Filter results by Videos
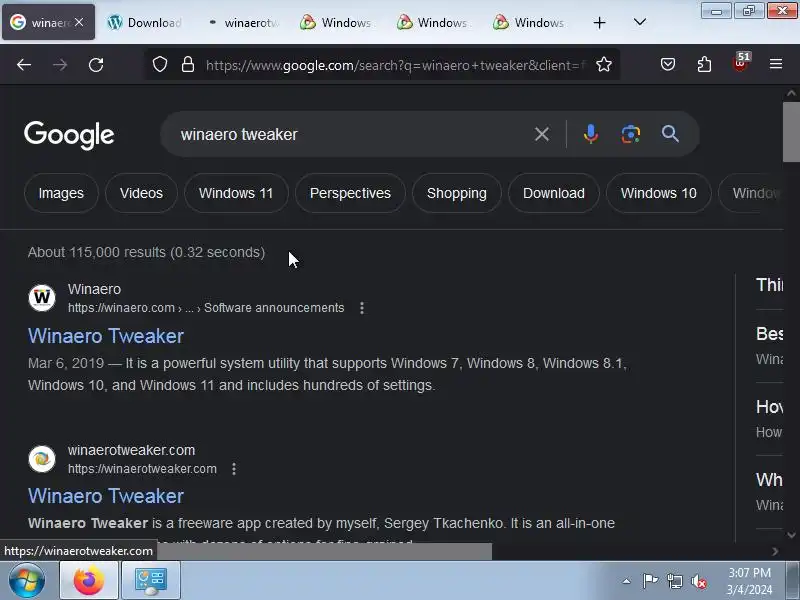The image size is (800, 600). pyautogui.click(x=141, y=193)
